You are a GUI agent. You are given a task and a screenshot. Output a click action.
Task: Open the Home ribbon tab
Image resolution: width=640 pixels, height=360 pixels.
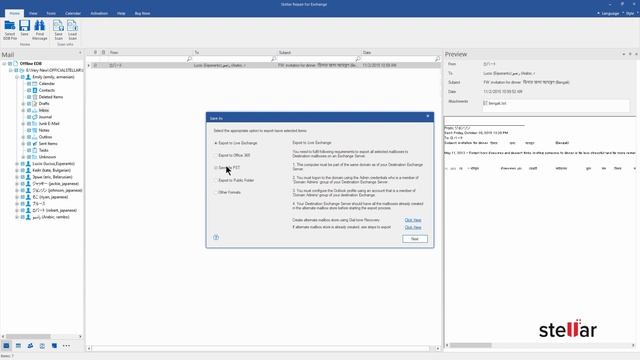(x=15, y=13)
